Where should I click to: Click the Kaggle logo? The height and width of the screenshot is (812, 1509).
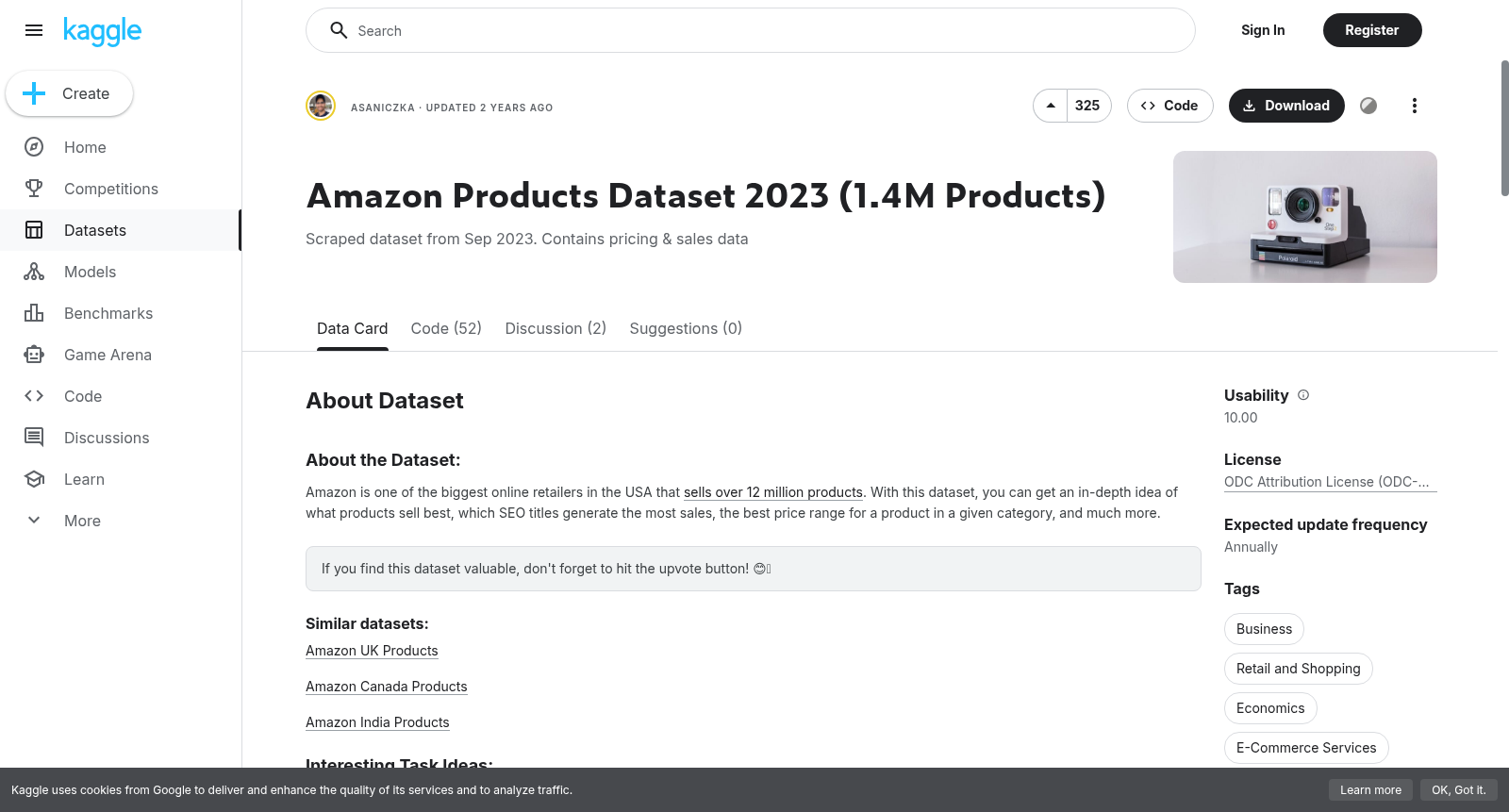102,31
